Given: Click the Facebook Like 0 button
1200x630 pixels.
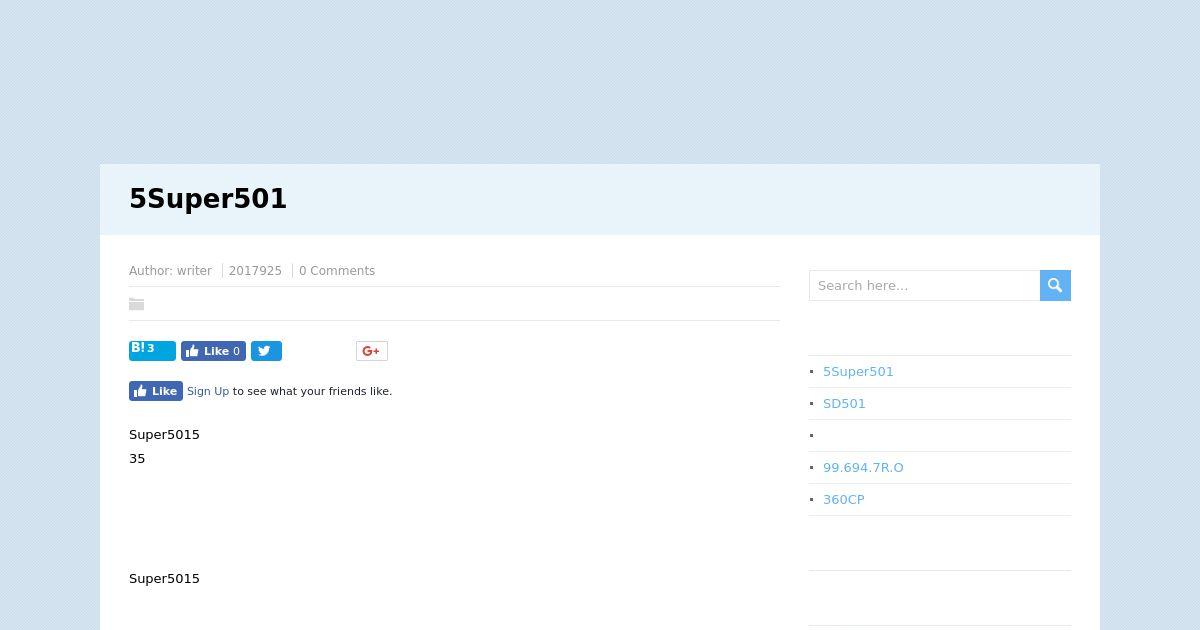Looking at the screenshot, I should click(x=213, y=351).
